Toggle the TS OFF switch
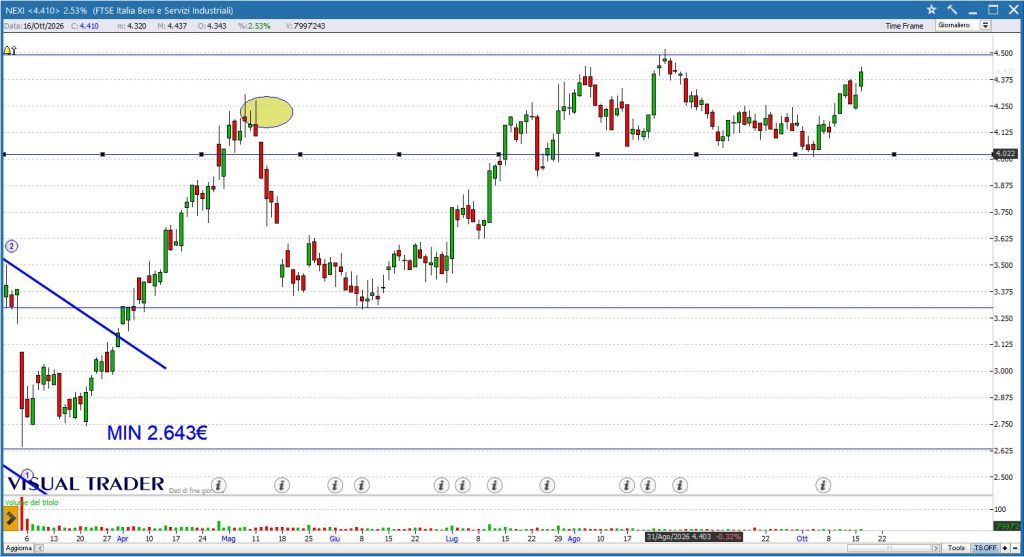Image resolution: width=1024 pixels, height=557 pixels. coord(985,548)
